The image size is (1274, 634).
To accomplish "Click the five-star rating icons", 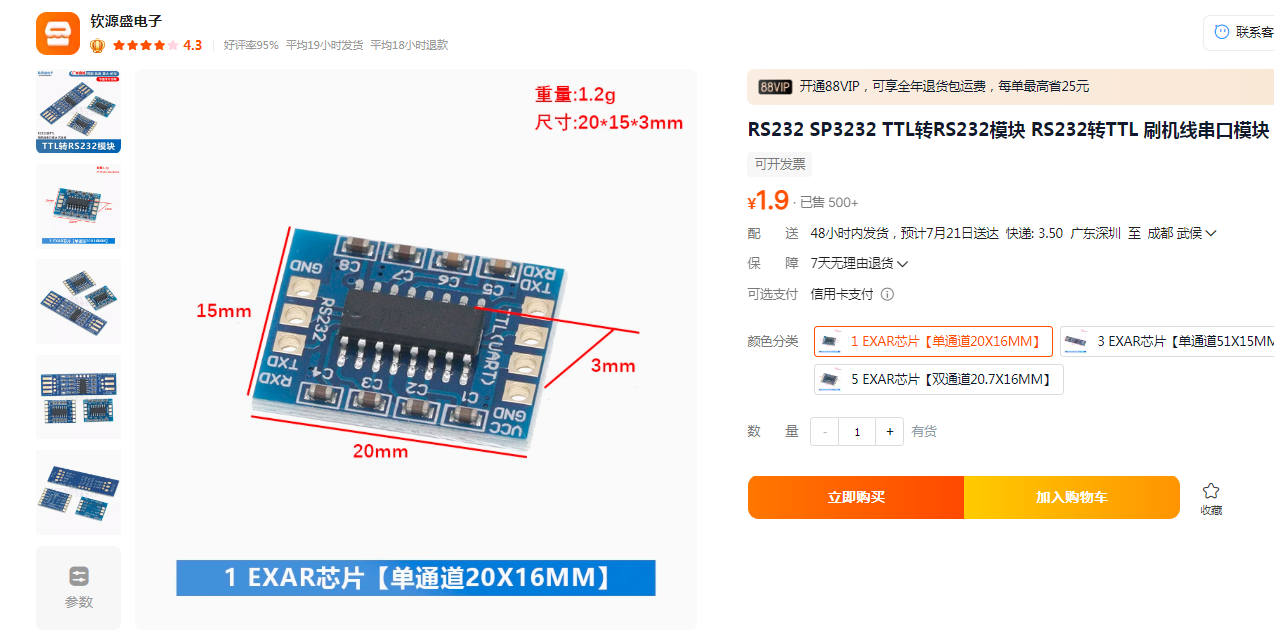I will (146, 45).
